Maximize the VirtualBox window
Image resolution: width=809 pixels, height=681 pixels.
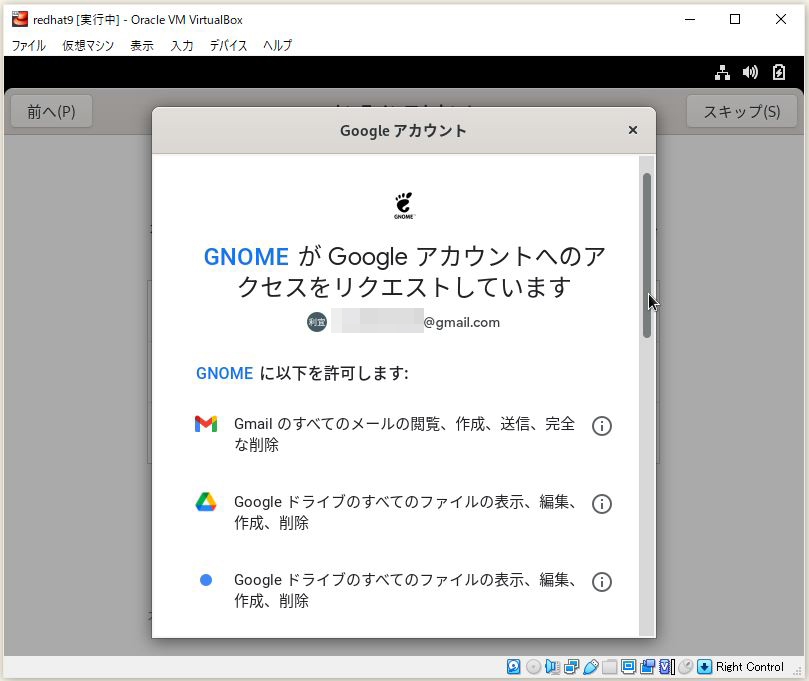click(735, 20)
